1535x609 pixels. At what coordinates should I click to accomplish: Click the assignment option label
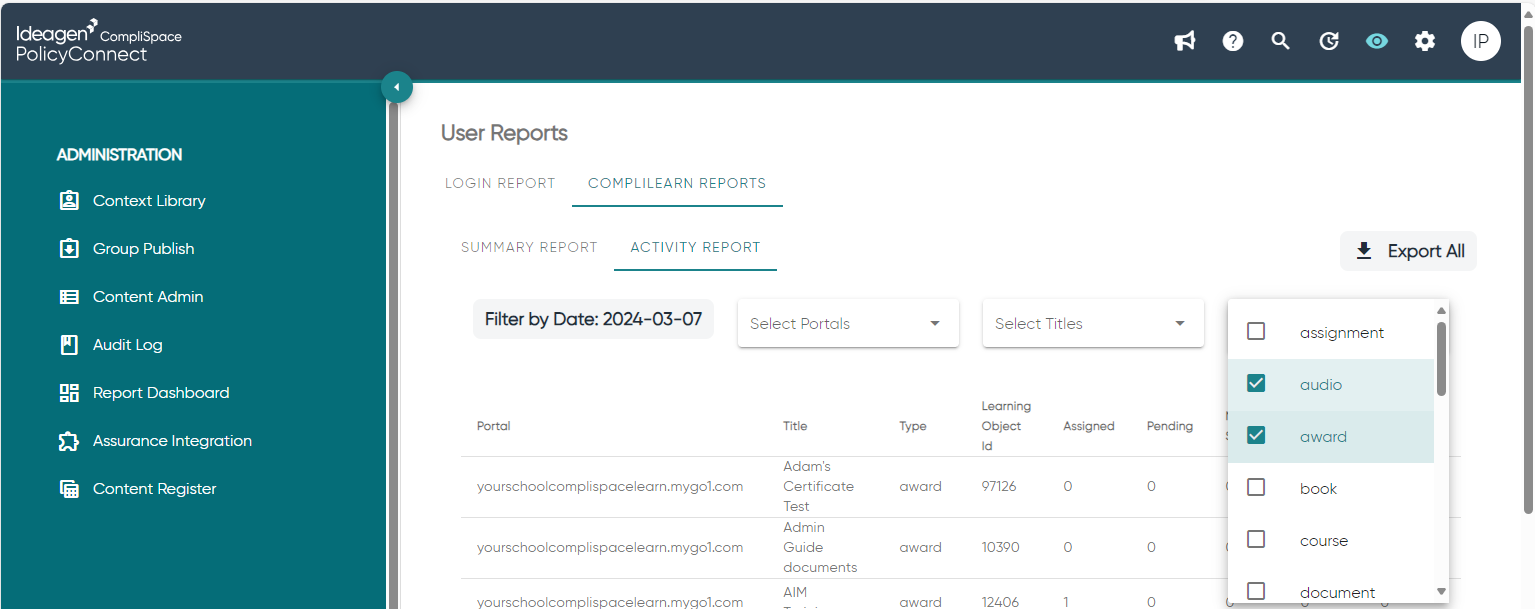1342,333
